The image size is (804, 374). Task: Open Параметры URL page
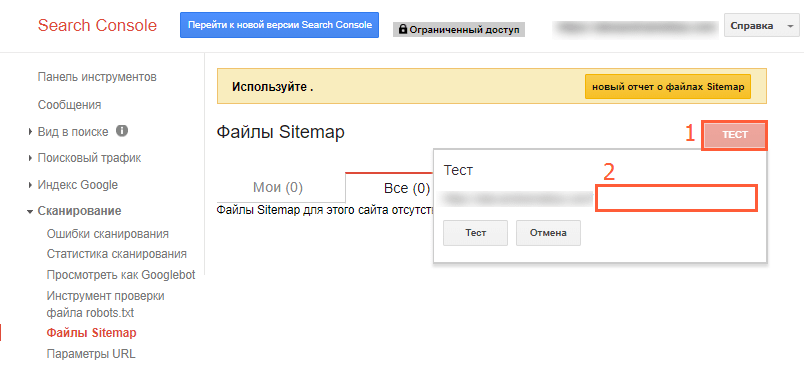click(x=91, y=354)
